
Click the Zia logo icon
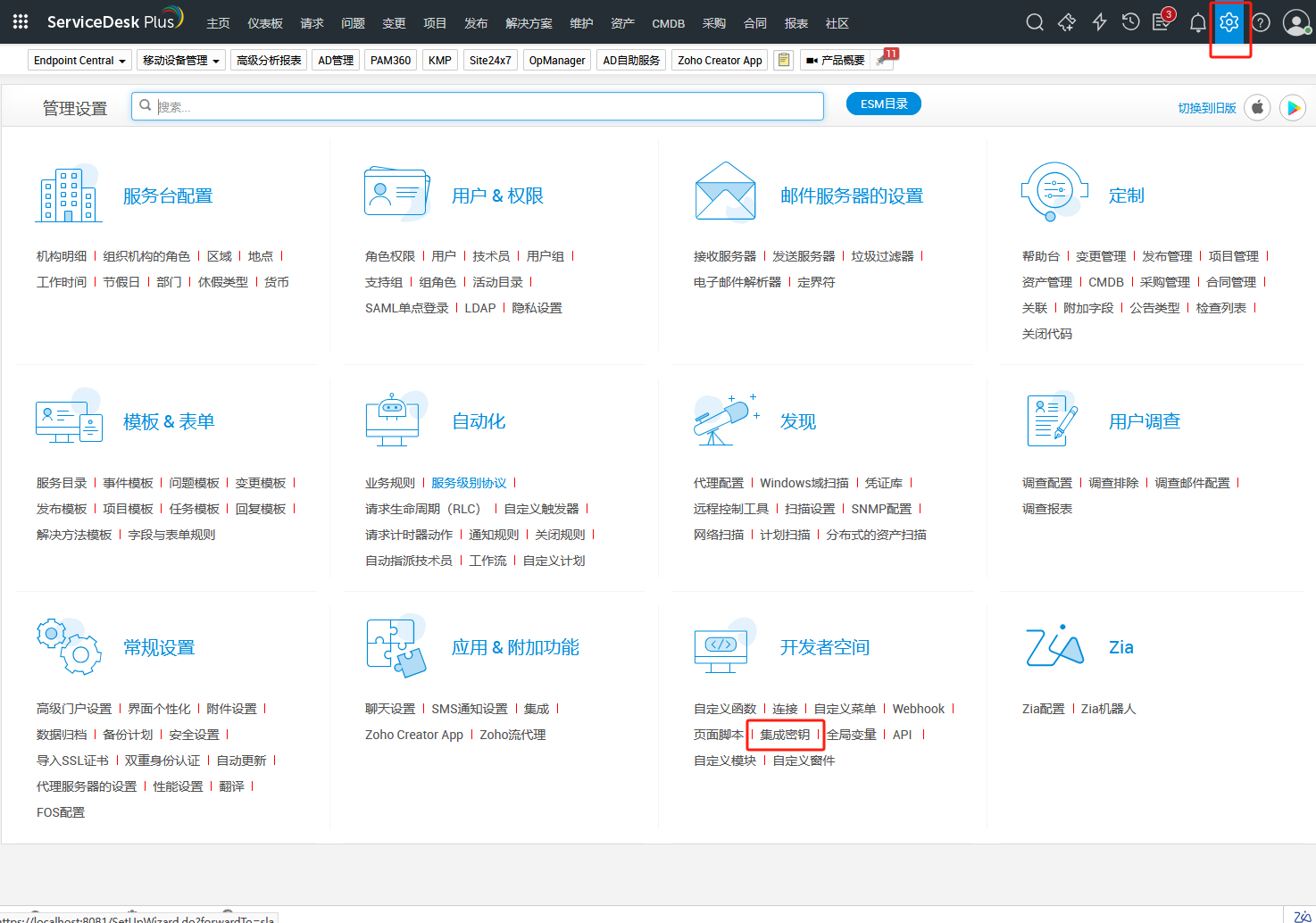[1054, 645]
